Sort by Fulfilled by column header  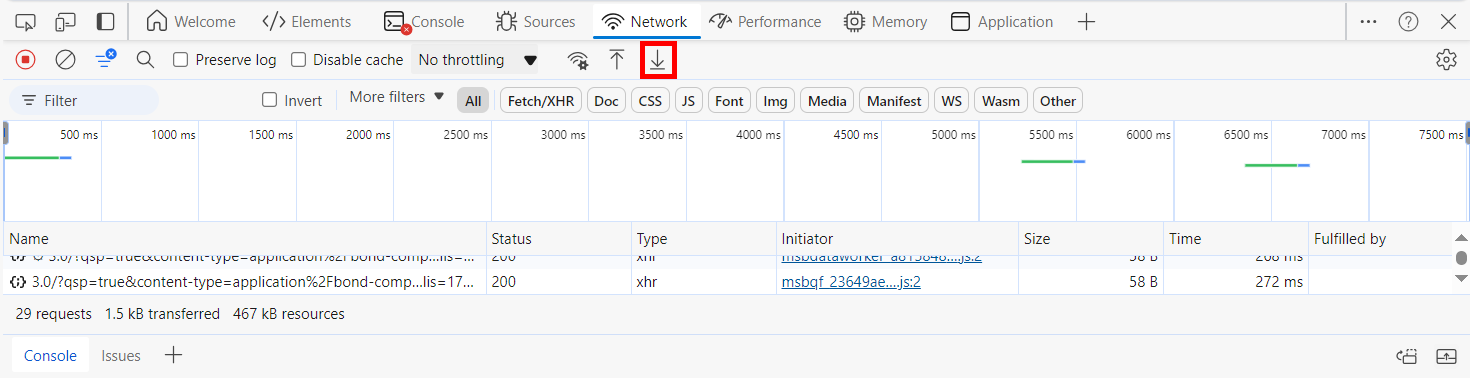click(1380, 239)
